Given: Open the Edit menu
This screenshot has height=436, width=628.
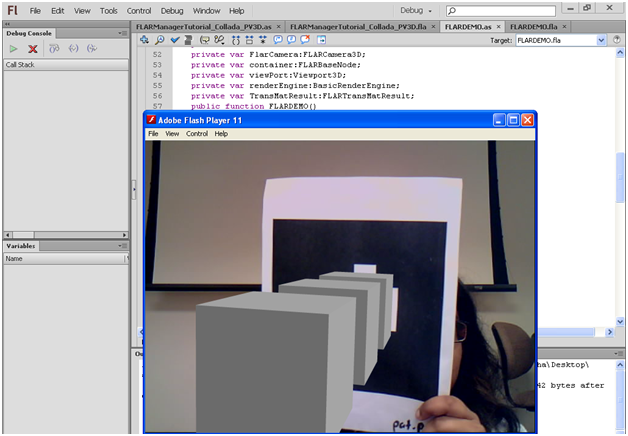Looking at the screenshot, I should pyautogui.click(x=57, y=11).
